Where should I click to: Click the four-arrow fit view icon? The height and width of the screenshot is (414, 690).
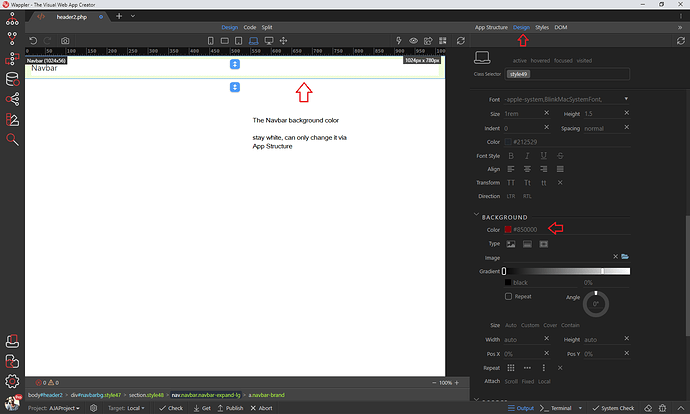click(x=283, y=40)
